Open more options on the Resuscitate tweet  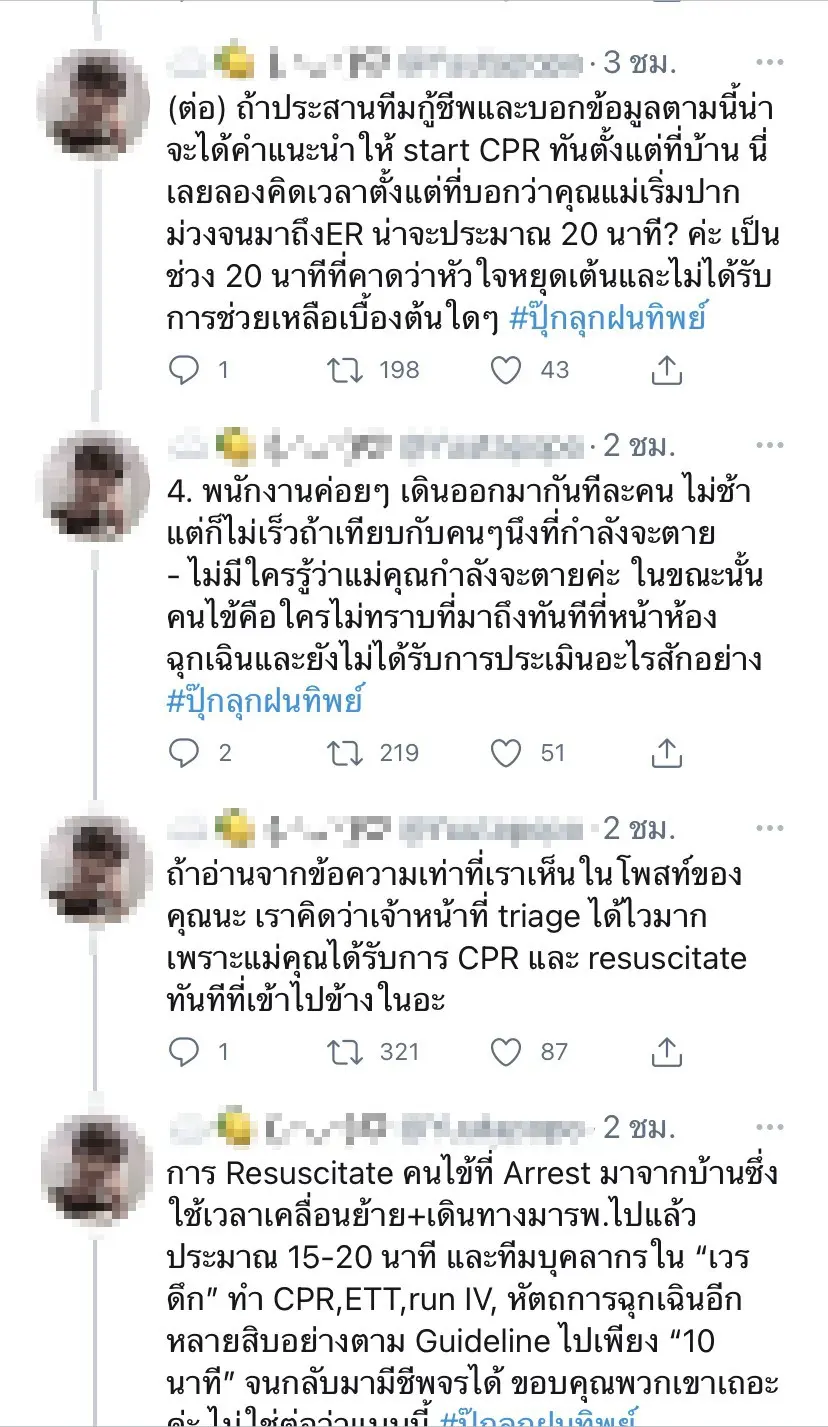[x=769, y=1127]
